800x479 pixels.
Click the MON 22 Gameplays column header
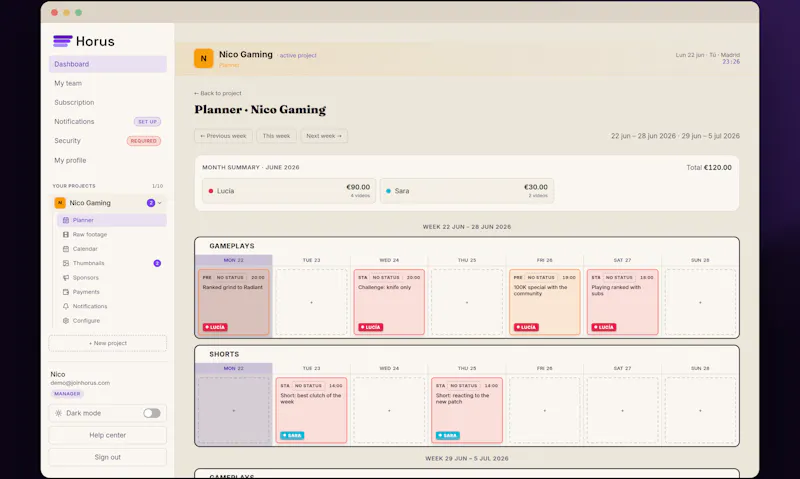click(x=234, y=260)
